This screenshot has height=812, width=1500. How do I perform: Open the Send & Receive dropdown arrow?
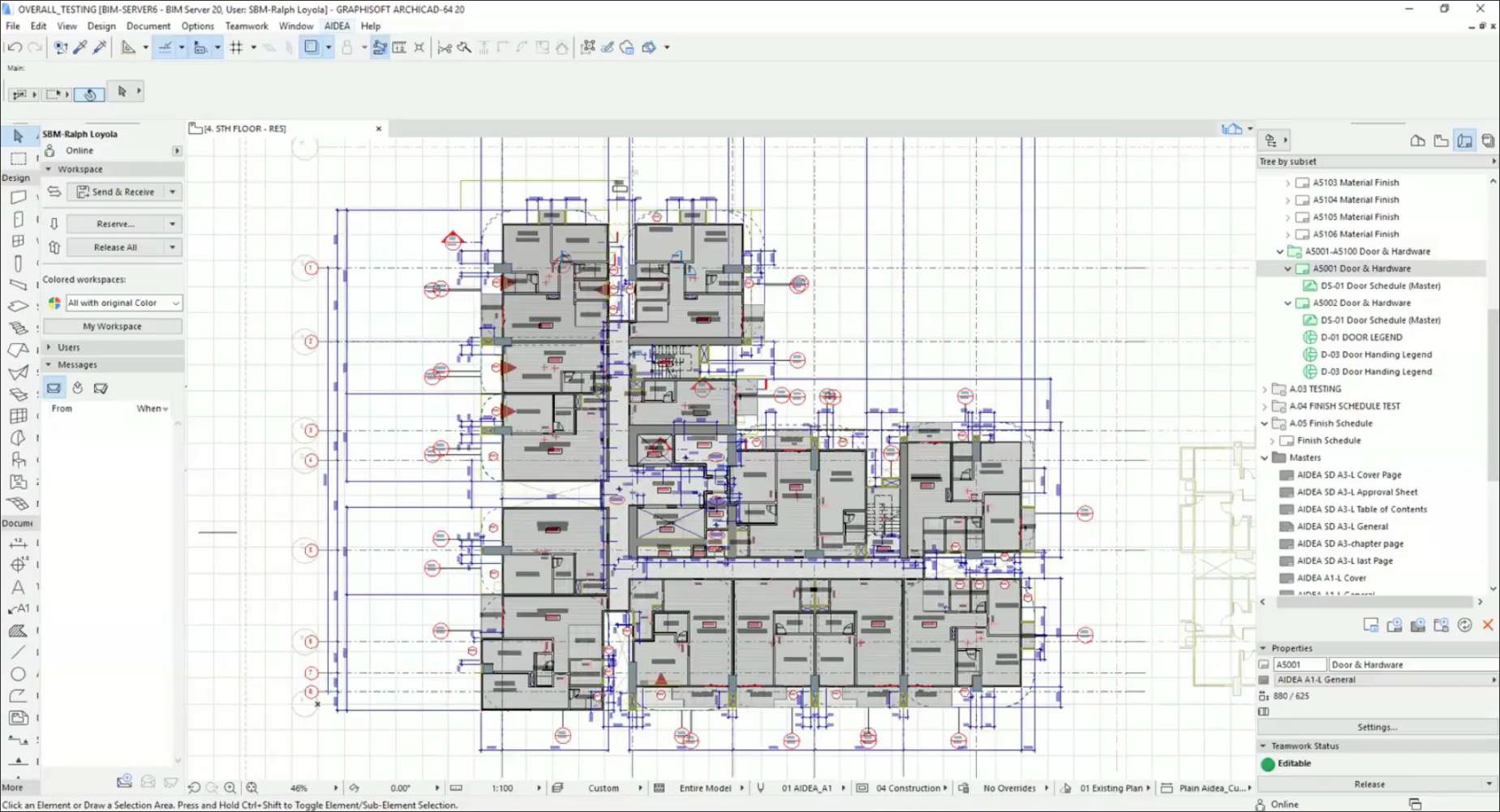tap(172, 192)
